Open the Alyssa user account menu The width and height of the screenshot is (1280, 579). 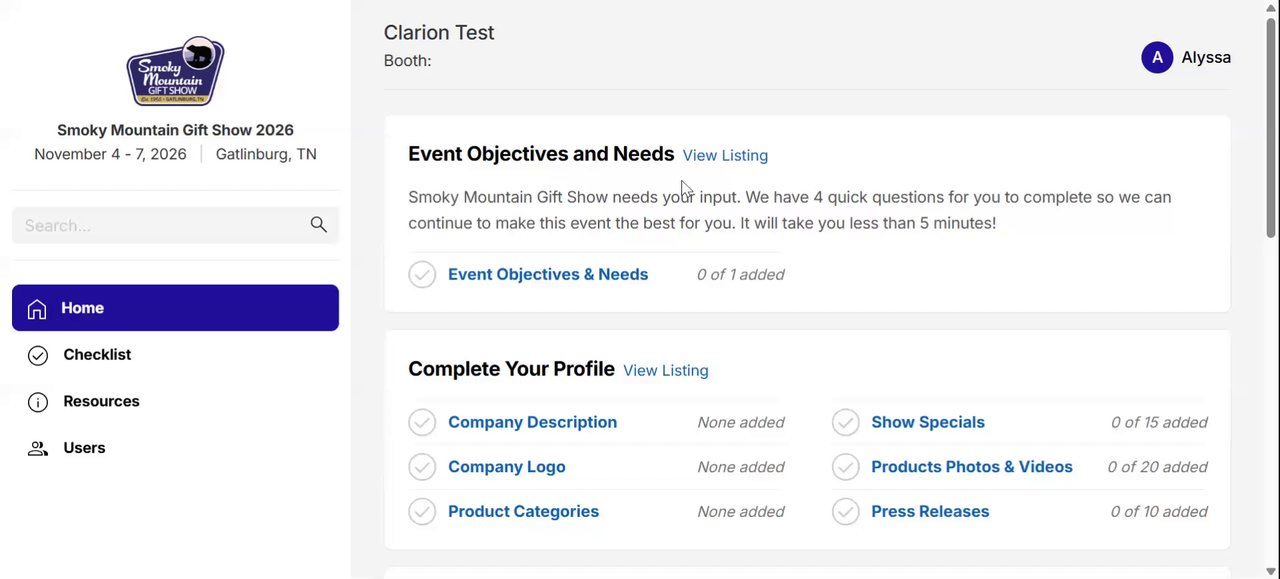click(1186, 58)
